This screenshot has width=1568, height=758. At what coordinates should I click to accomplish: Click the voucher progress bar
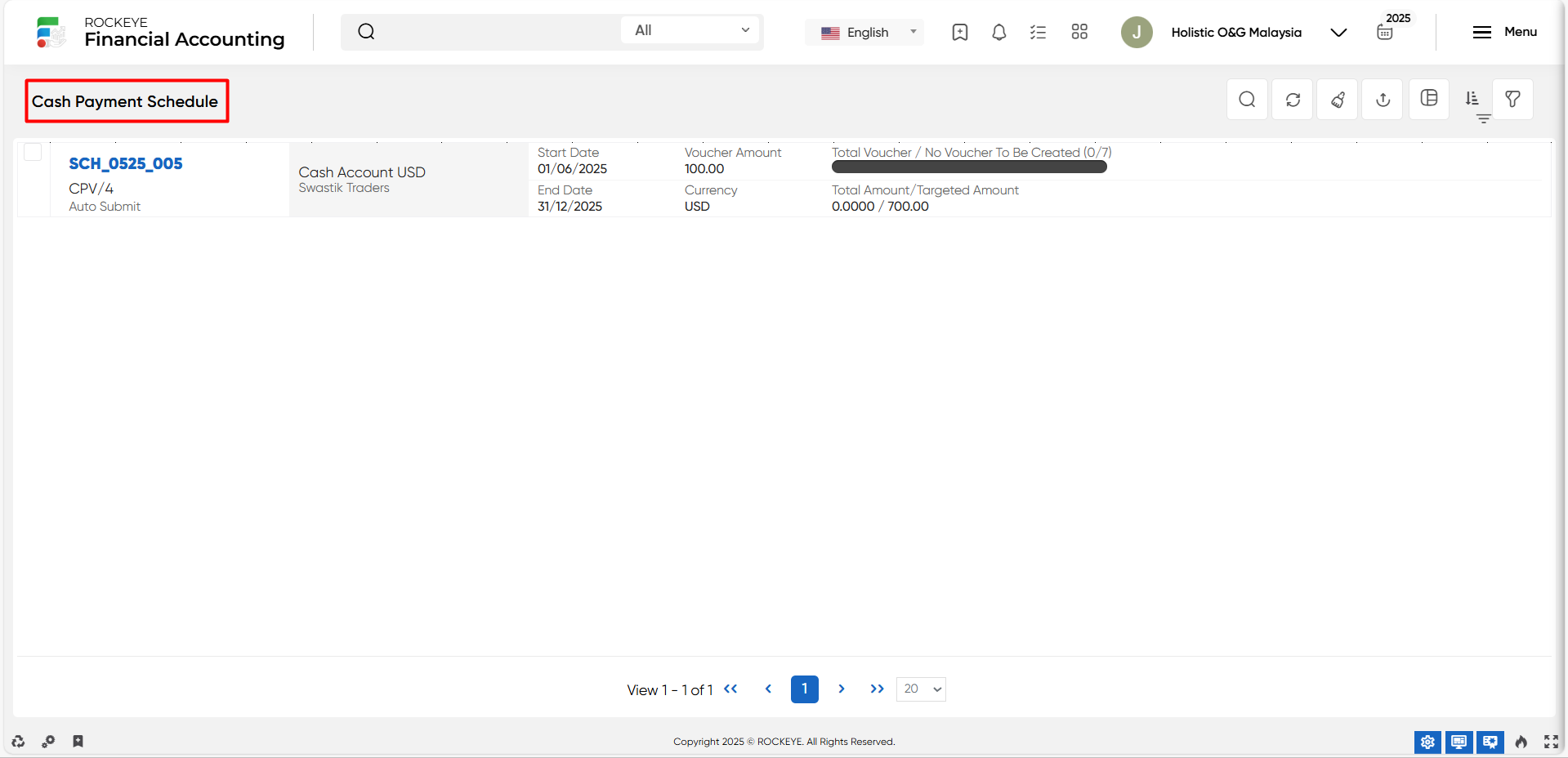point(969,167)
